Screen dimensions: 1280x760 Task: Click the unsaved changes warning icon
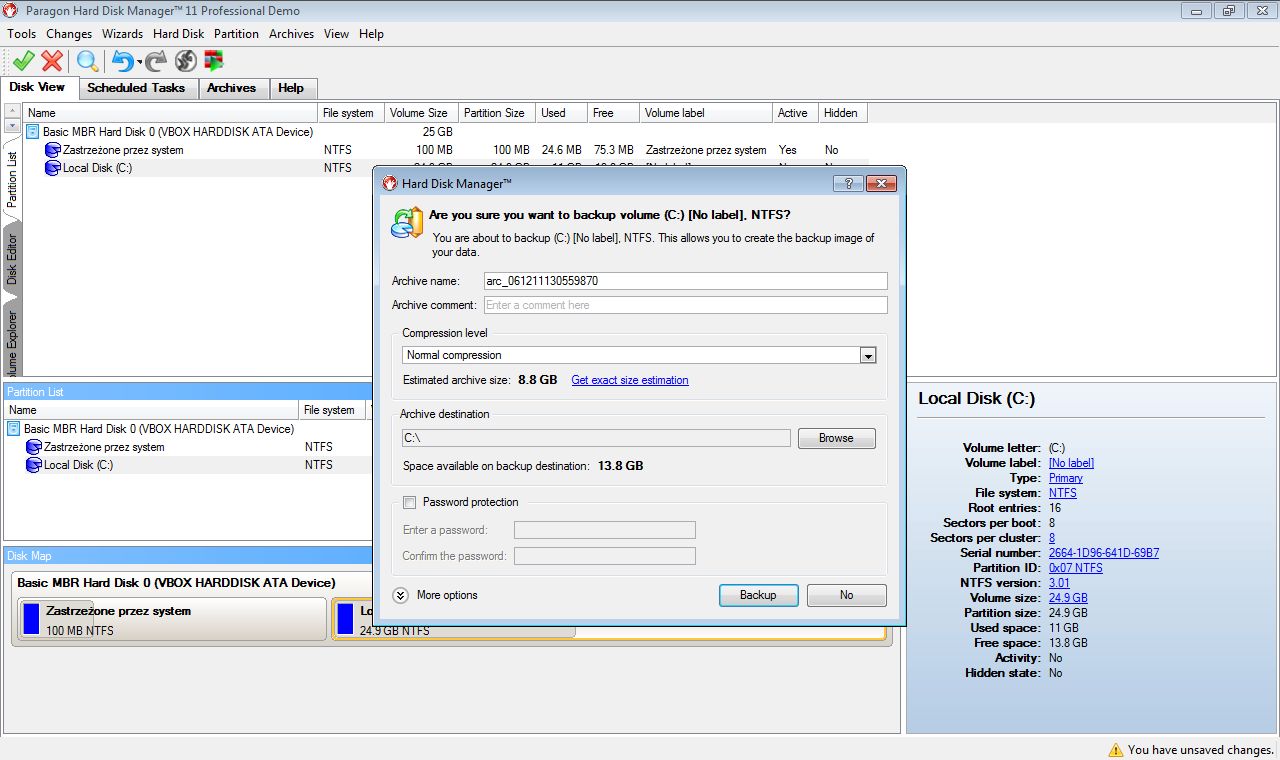pyautogui.click(x=1116, y=750)
